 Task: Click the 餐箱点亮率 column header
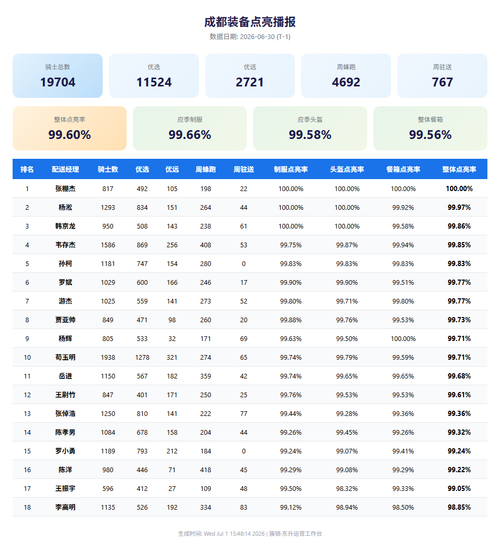(x=403, y=169)
